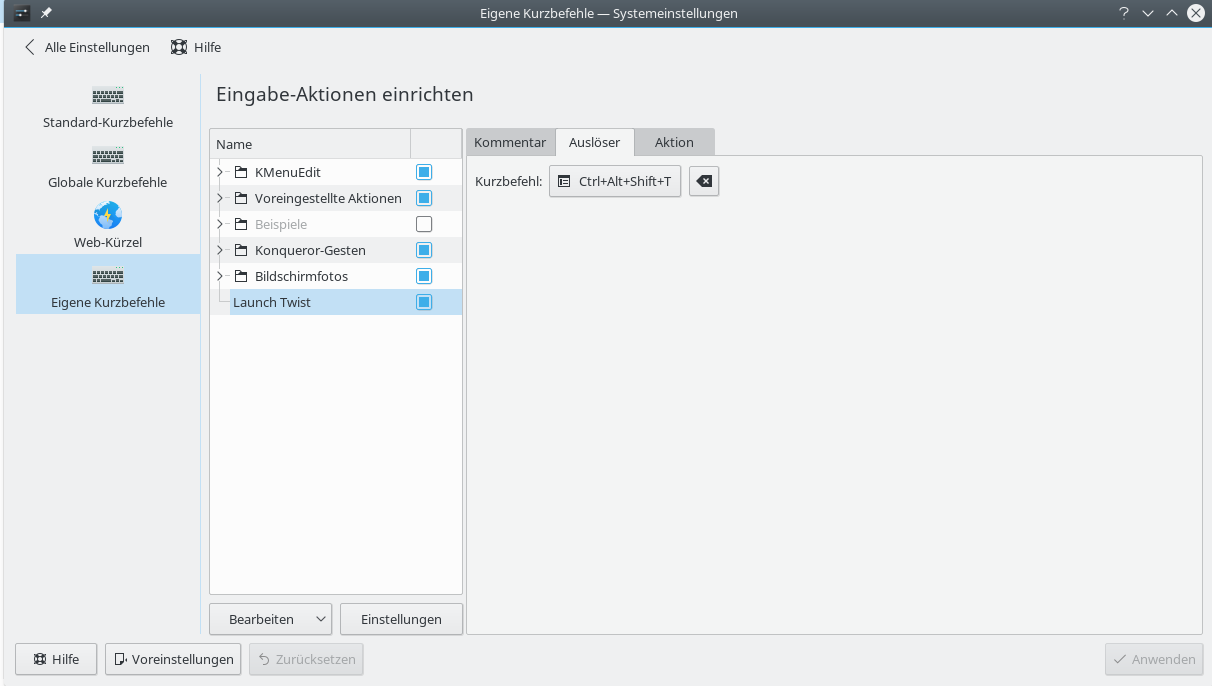Click Beispiele folder icon

pos(241,224)
